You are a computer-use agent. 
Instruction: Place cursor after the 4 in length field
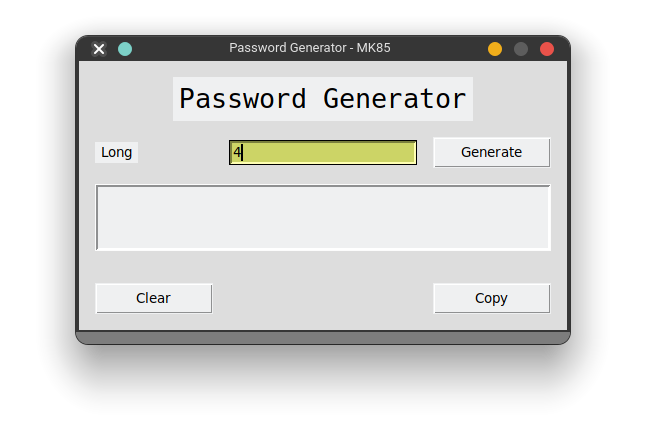[x=243, y=152]
